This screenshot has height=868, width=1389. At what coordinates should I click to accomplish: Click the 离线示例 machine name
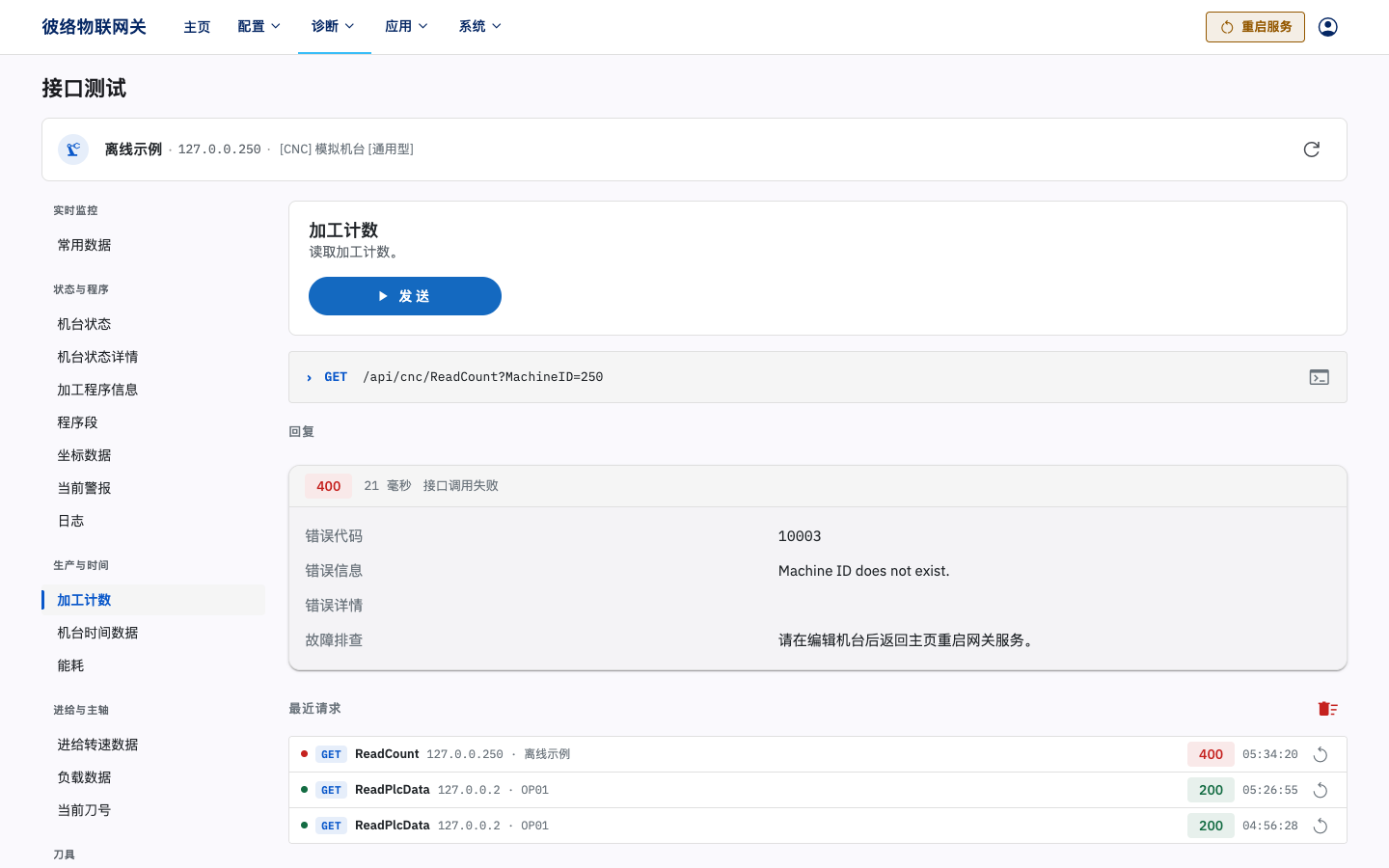tap(133, 149)
